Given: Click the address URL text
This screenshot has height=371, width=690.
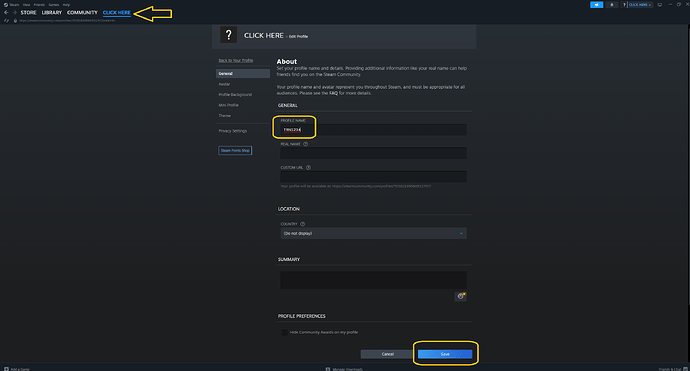Looking at the screenshot, I should (67, 20).
